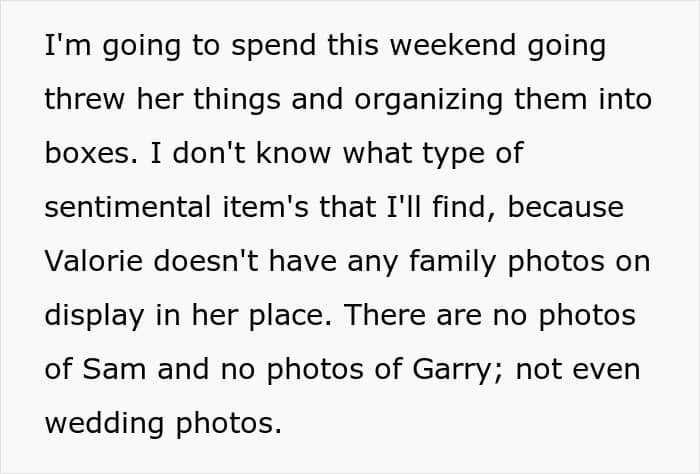Click the word "weekend" in the first line
Screen dimensions: 700x474
coord(453,45)
